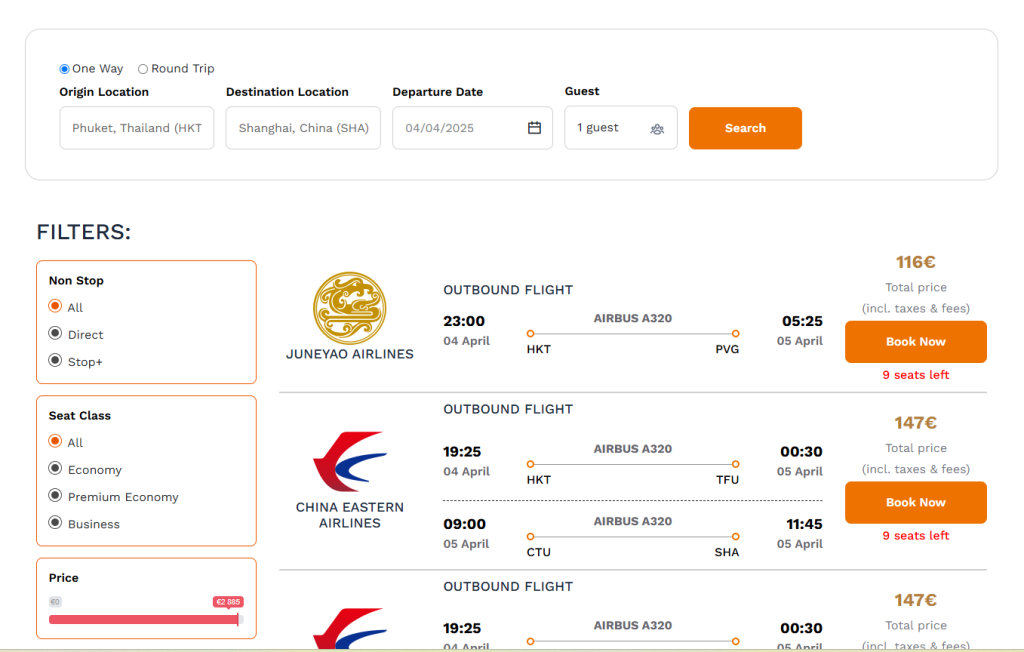The width and height of the screenshot is (1024, 652).
Task: Open the Origin Location field
Action: click(137, 128)
